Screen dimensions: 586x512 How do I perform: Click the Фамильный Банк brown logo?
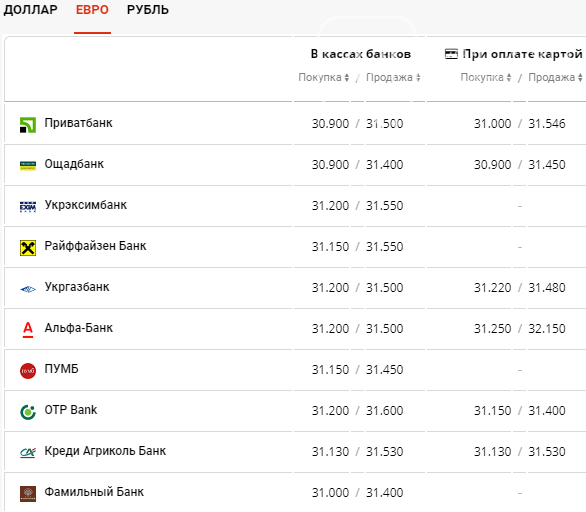click(28, 494)
